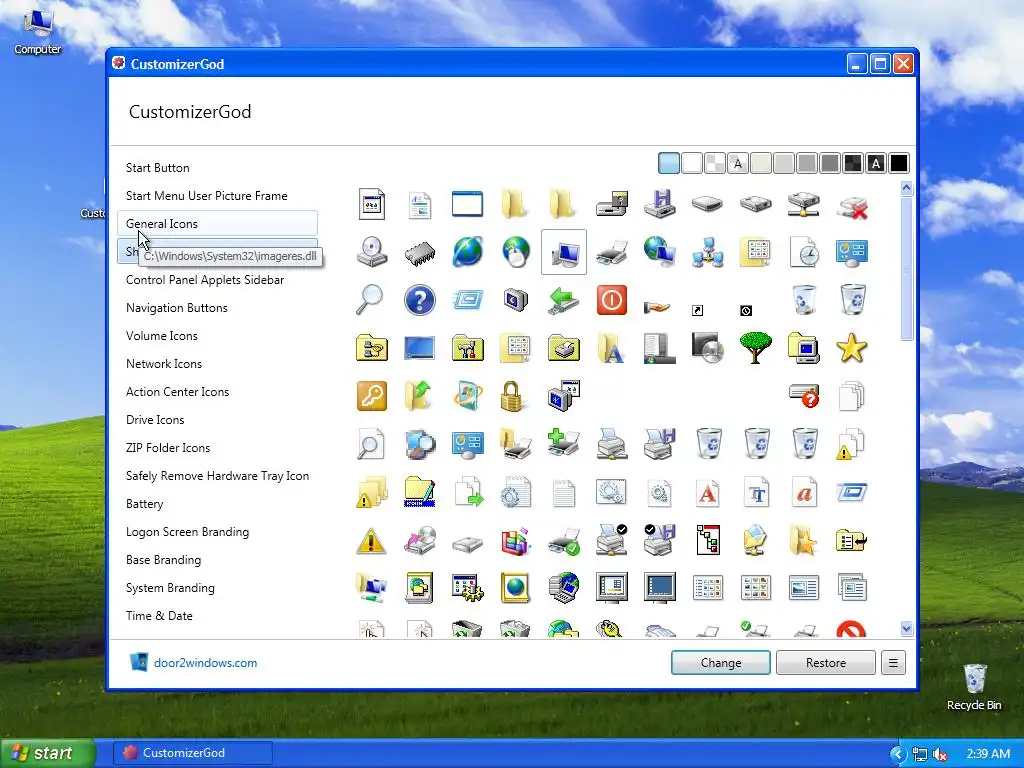This screenshot has width=1024, height=768.
Task: Open the Network Icons category
Action: tap(164, 364)
